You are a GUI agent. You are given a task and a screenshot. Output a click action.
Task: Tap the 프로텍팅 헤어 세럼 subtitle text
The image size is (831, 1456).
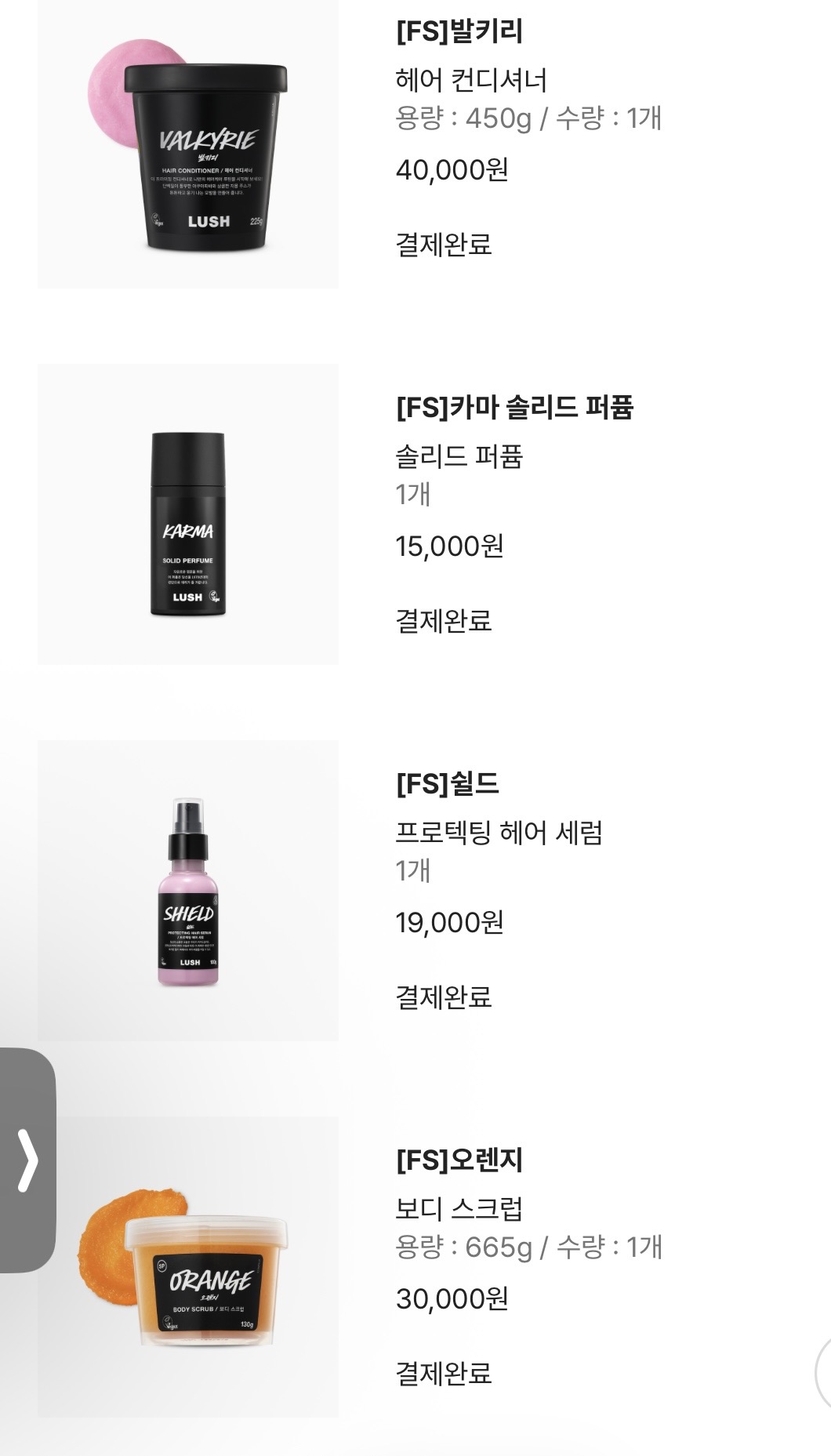[x=499, y=833]
